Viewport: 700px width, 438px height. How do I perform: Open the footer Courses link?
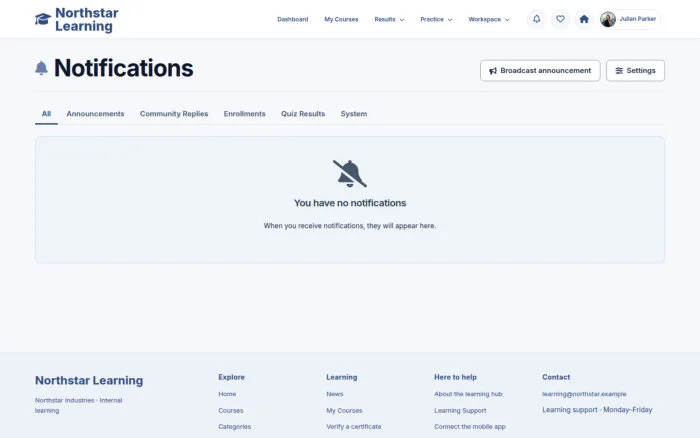tap(231, 410)
